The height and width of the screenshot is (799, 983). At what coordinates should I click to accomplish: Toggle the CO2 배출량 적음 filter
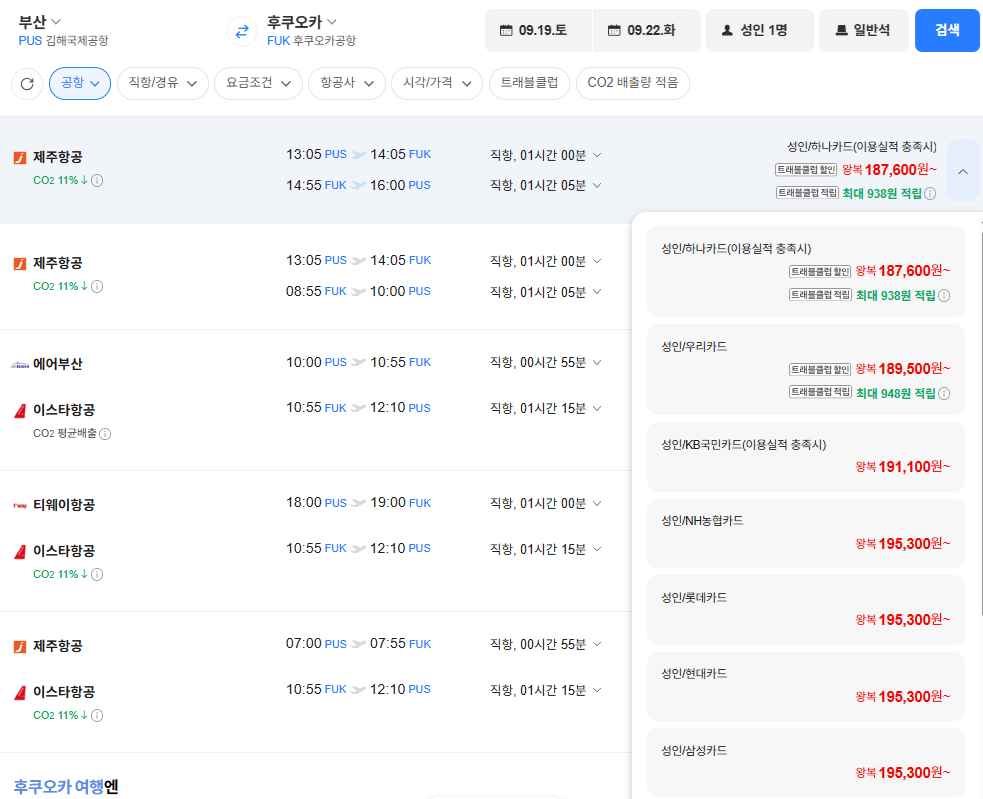click(x=633, y=83)
